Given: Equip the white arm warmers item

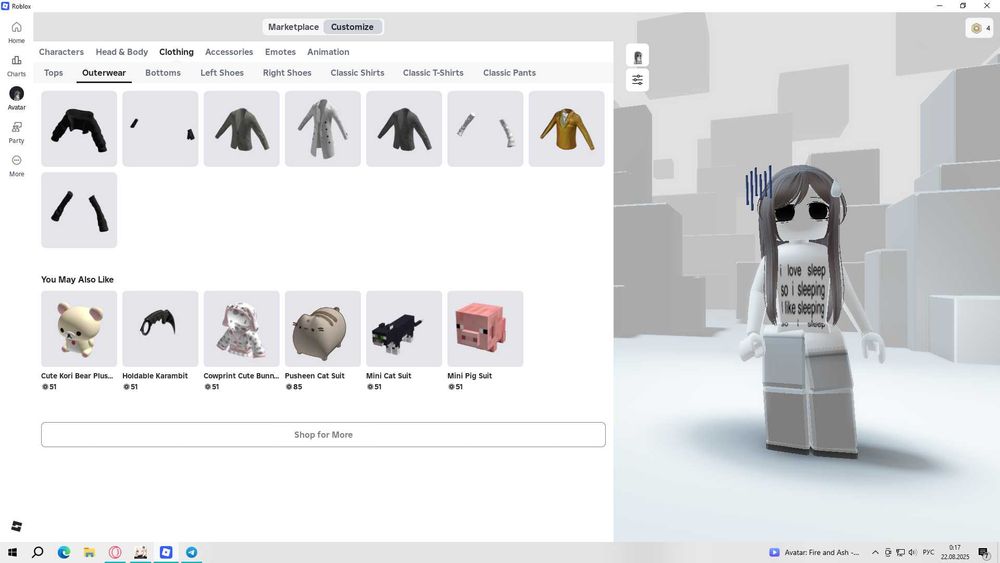Looking at the screenshot, I should tap(485, 129).
